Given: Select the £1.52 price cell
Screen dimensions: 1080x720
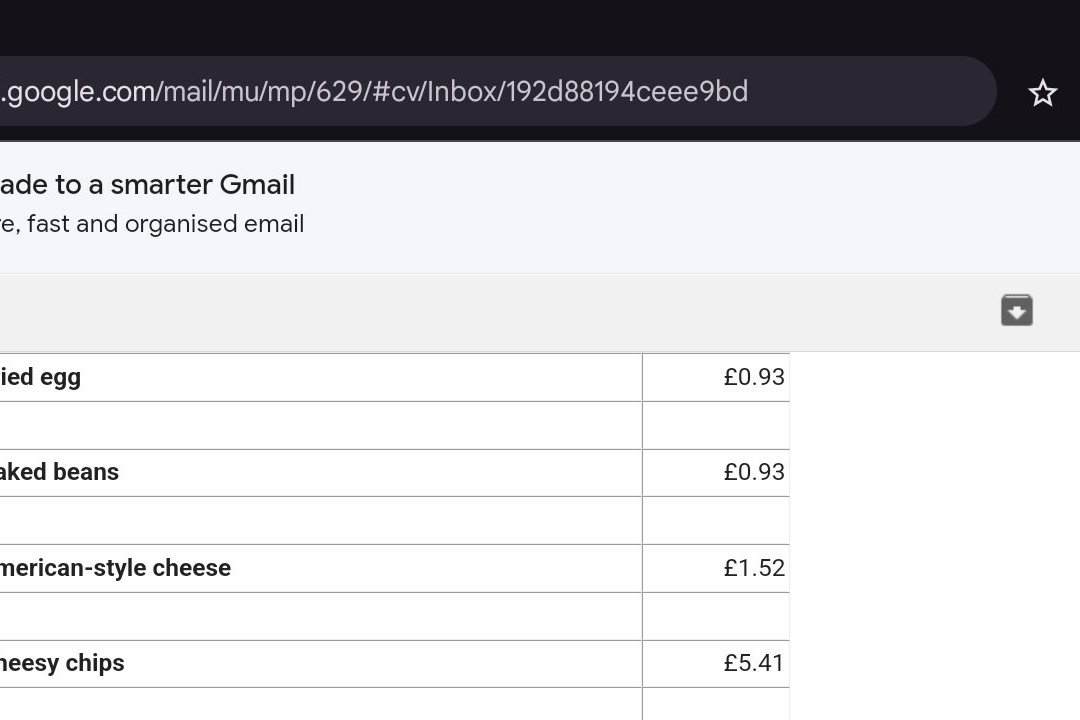Looking at the screenshot, I should [716, 568].
